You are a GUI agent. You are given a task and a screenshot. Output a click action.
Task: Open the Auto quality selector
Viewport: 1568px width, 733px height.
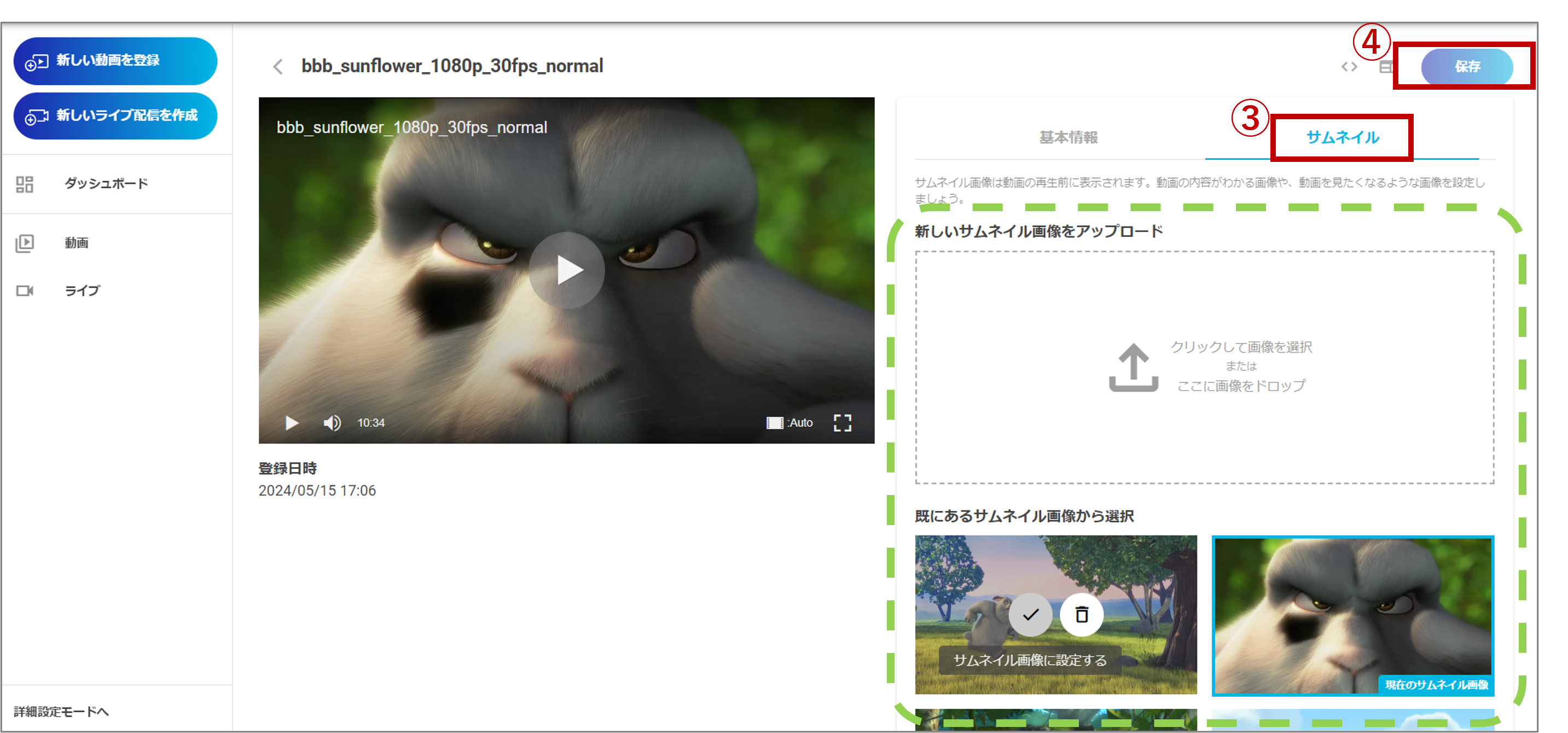(789, 422)
